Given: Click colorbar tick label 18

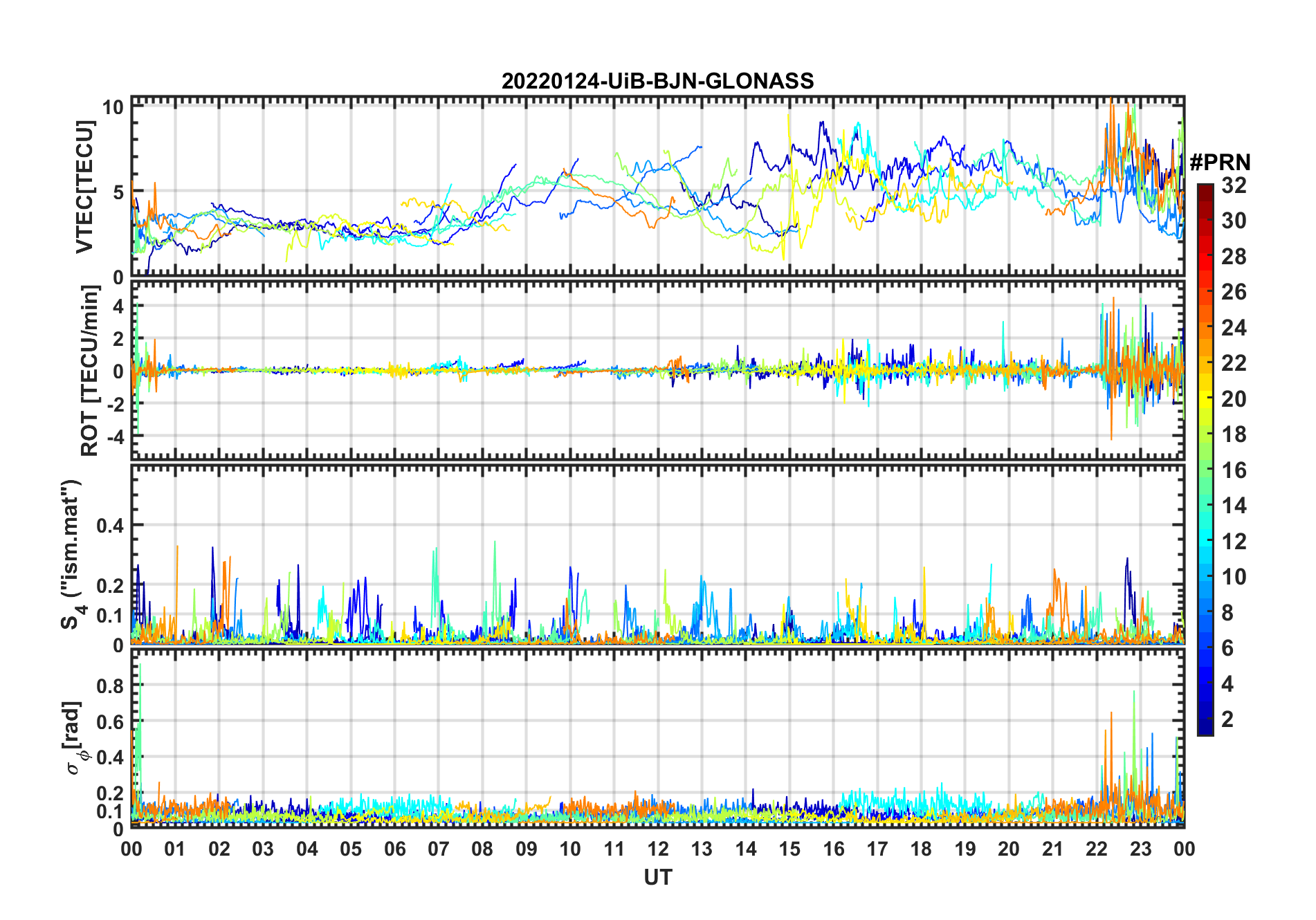Looking at the screenshot, I should point(1234,434).
